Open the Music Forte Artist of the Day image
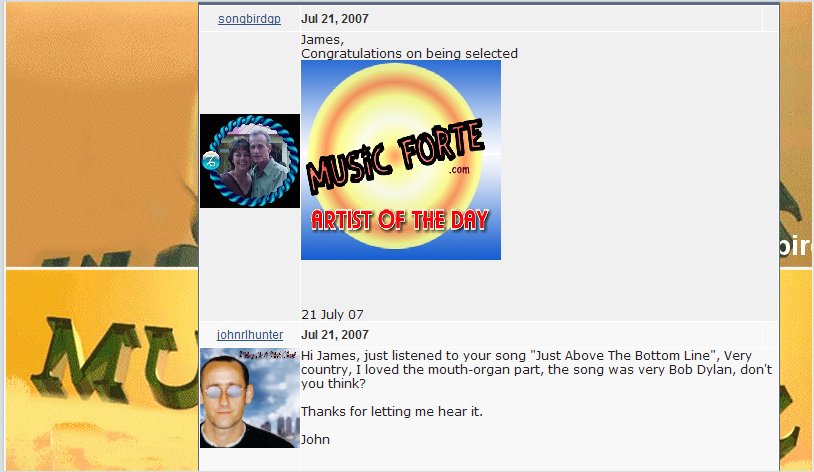 (x=401, y=160)
